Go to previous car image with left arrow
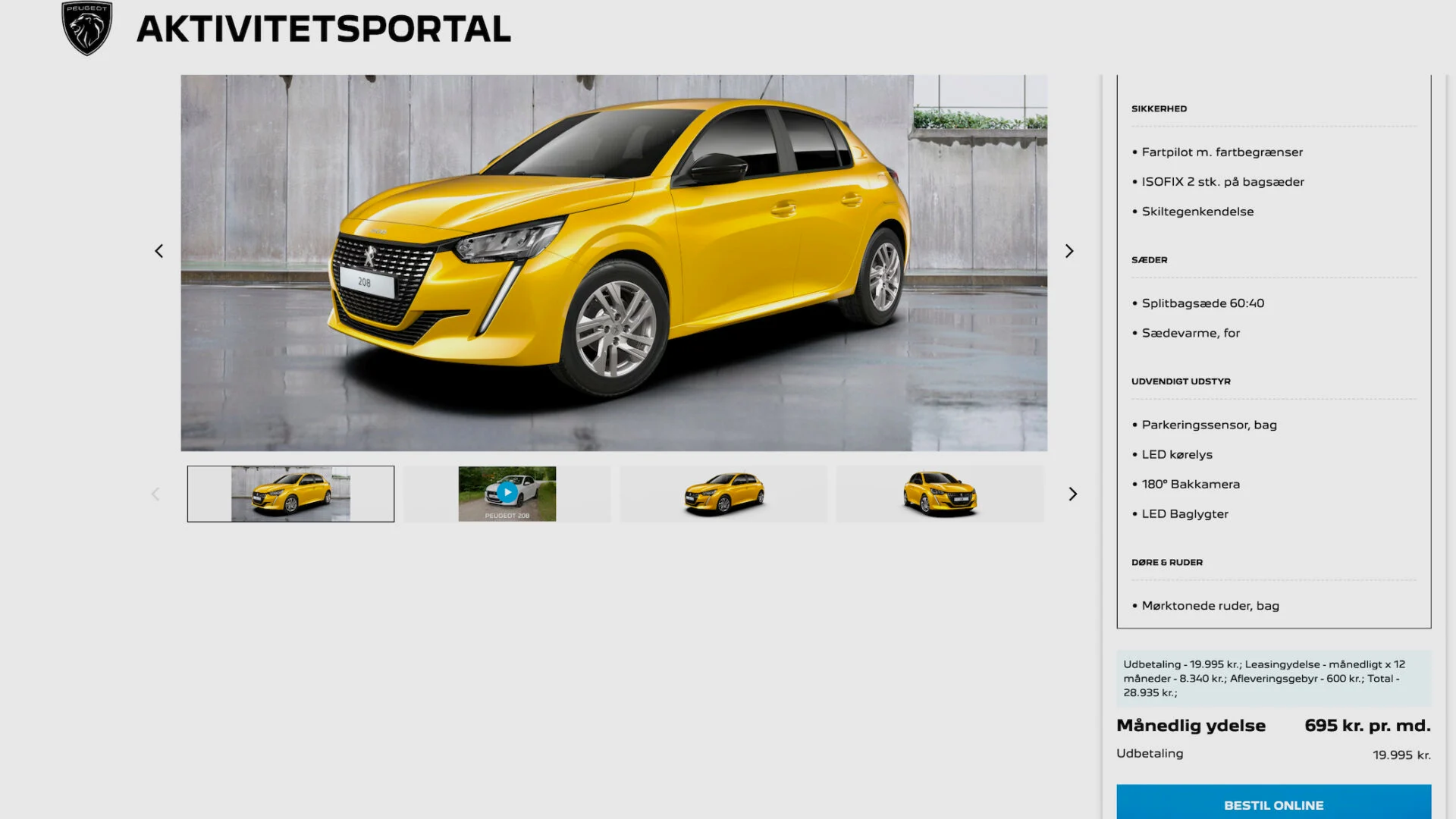This screenshot has height=819, width=1456. pyautogui.click(x=158, y=251)
